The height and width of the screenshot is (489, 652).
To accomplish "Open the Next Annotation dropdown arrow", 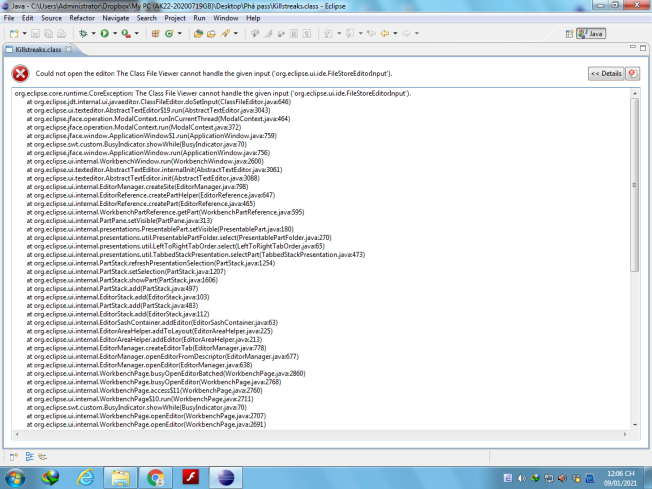I will click(339, 33).
